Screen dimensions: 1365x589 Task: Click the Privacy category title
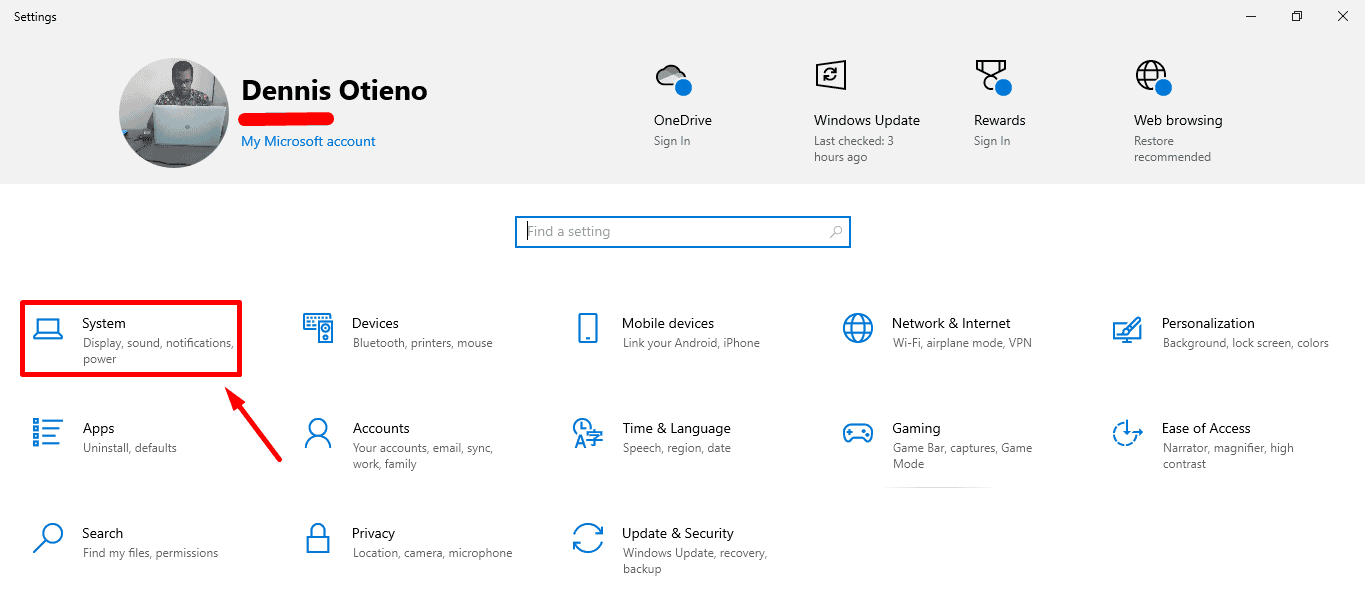click(373, 533)
